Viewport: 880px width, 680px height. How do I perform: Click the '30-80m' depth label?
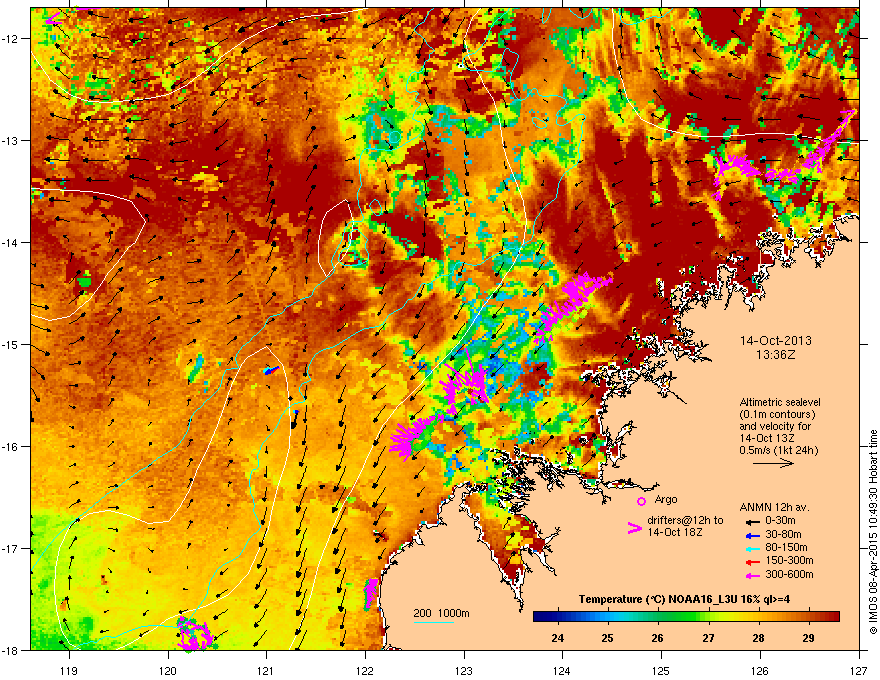point(783,535)
